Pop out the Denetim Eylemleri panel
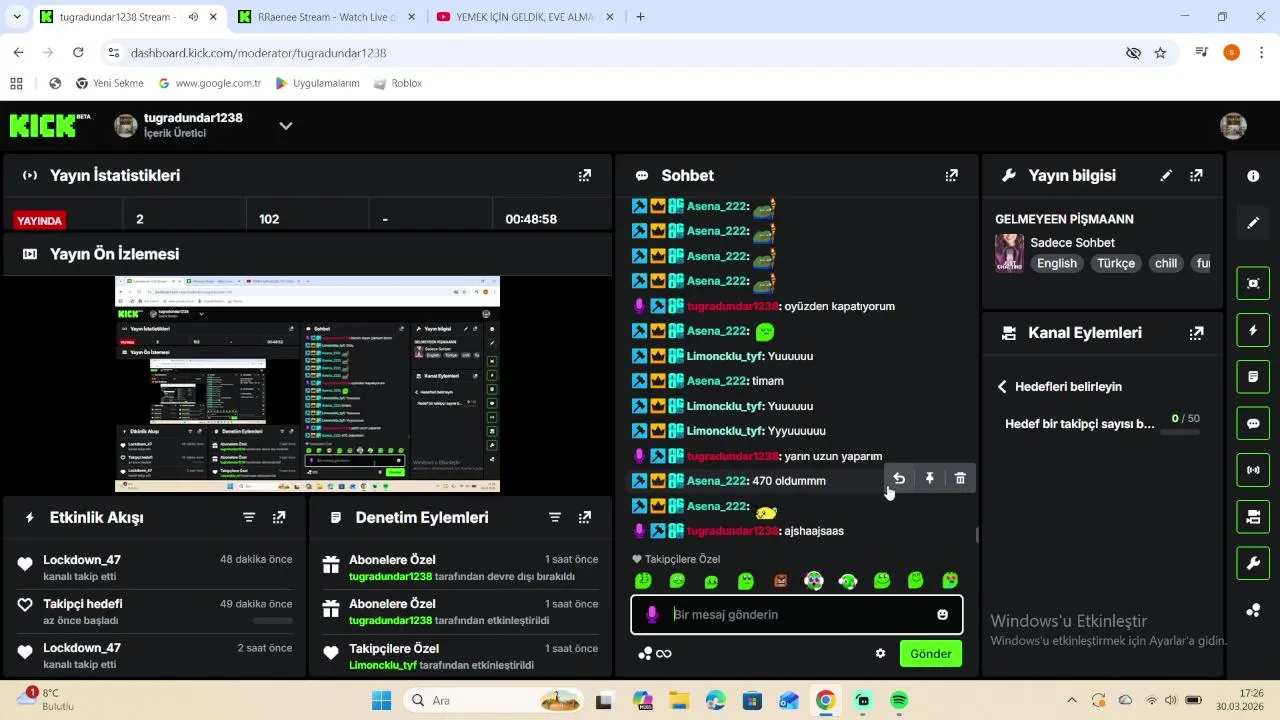This screenshot has height=720, width=1280. (x=585, y=518)
